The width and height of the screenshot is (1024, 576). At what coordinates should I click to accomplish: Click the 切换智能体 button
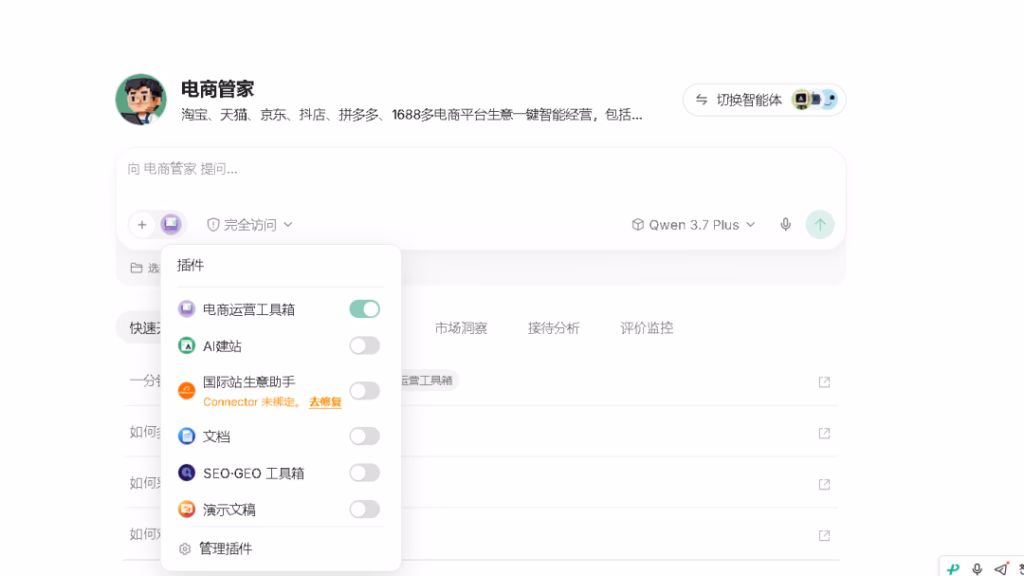click(x=764, y=100)
